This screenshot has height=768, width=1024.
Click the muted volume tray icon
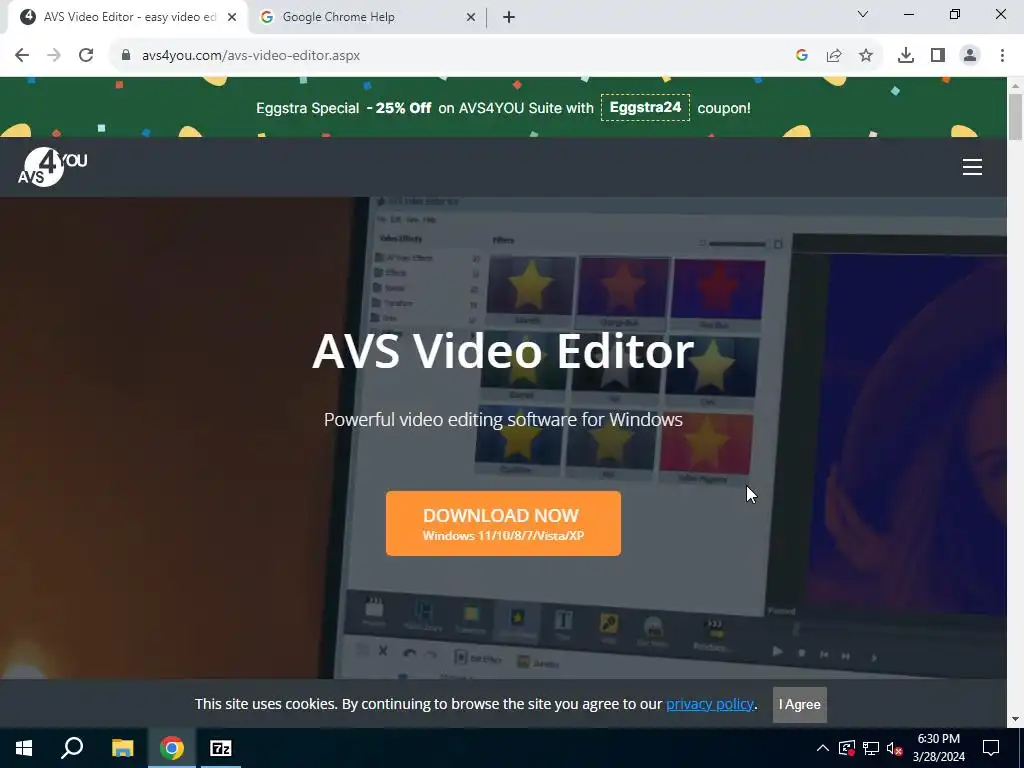click(894, 748)
